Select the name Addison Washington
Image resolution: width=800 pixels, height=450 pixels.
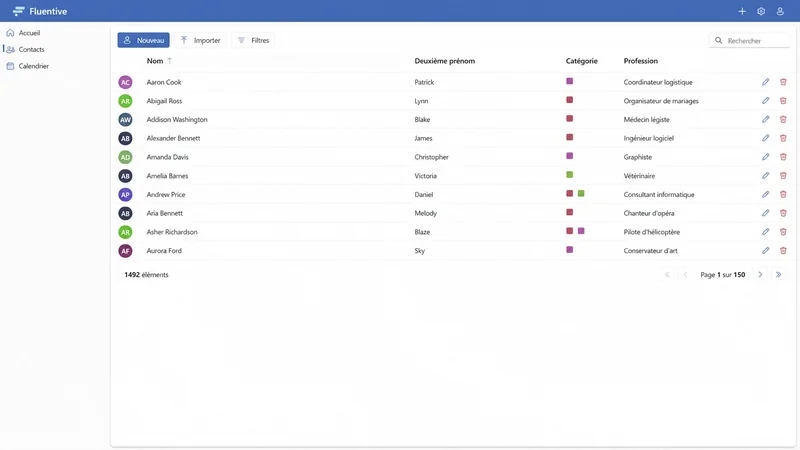[x=177, y=119]
